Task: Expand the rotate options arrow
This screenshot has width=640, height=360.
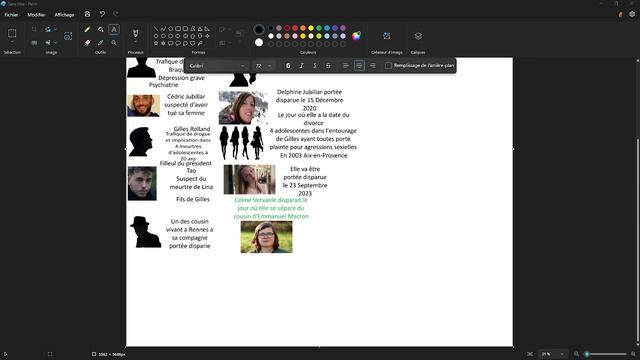Action: click(x=56, y=29)
